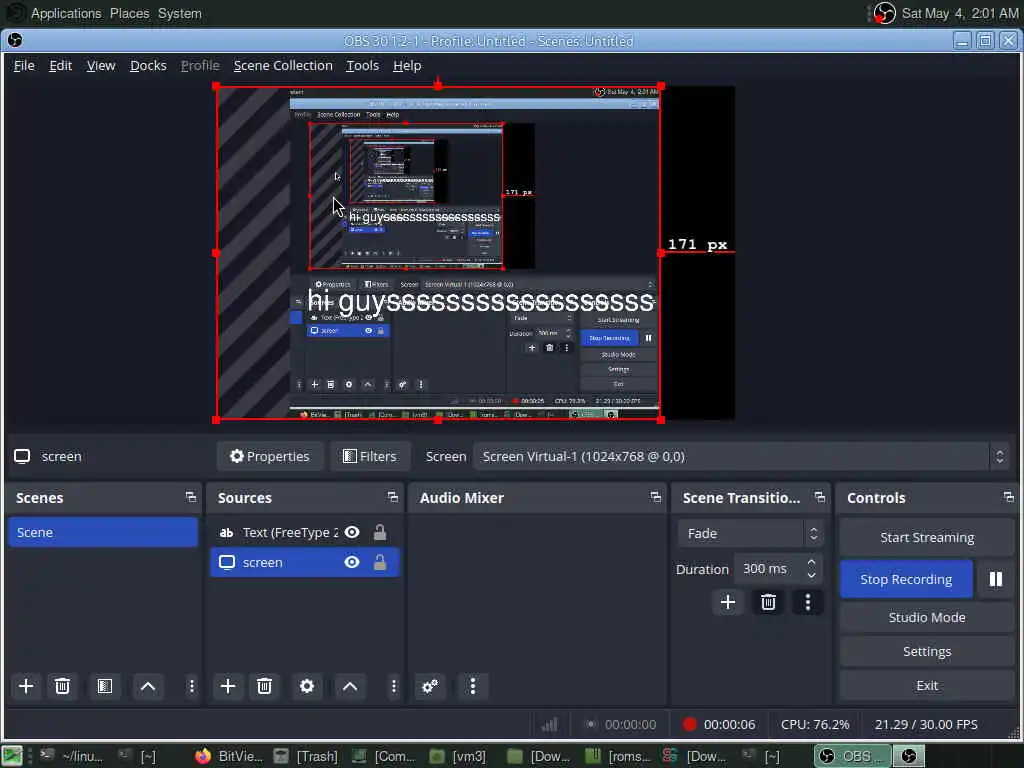Remove selected scene with trash icon

tap(62, 686)
